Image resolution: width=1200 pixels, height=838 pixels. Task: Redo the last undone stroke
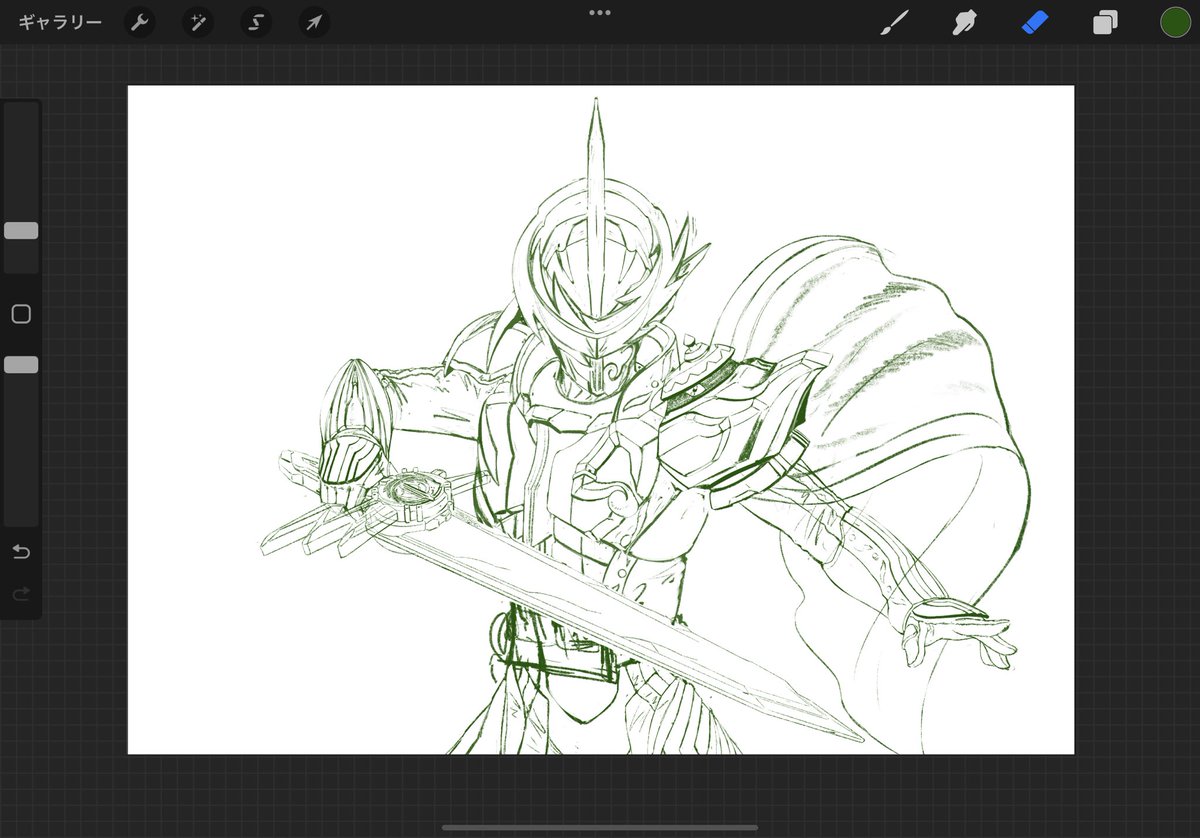[21, 594]
